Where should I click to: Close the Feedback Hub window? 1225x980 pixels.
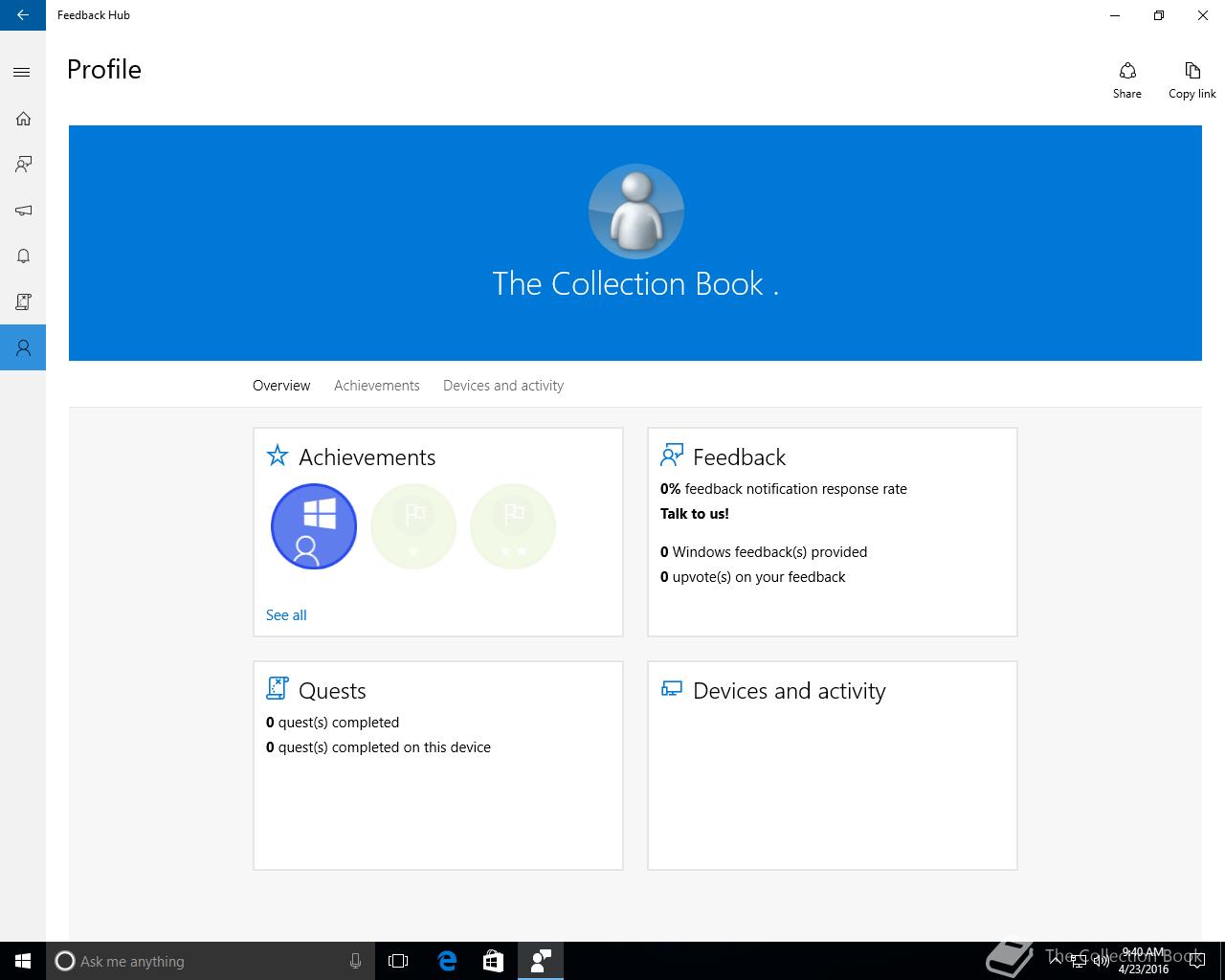[1203, 15]
